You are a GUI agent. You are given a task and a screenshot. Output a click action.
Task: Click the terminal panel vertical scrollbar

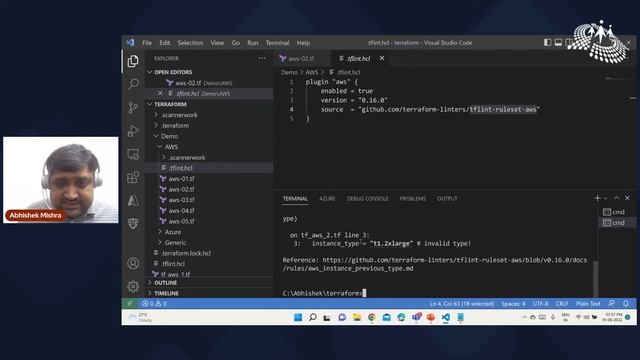596,278
